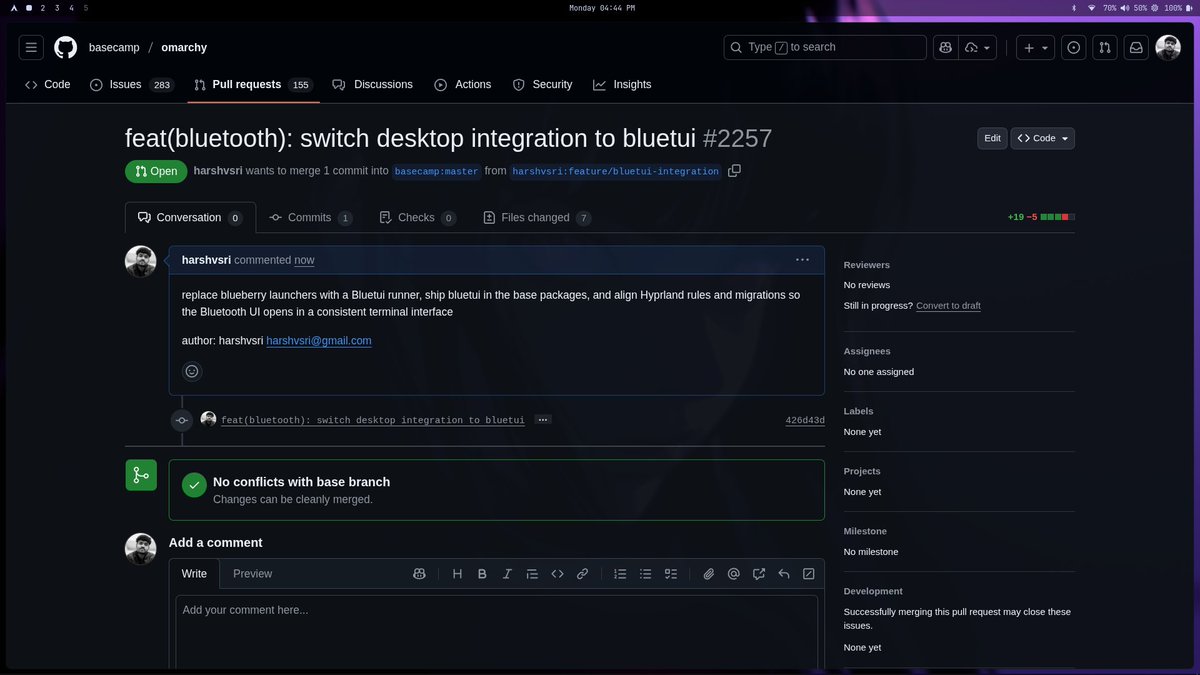The image size is (1200, 675).
Task: Open slash commands icon in editor
Action: coord(809,574)
